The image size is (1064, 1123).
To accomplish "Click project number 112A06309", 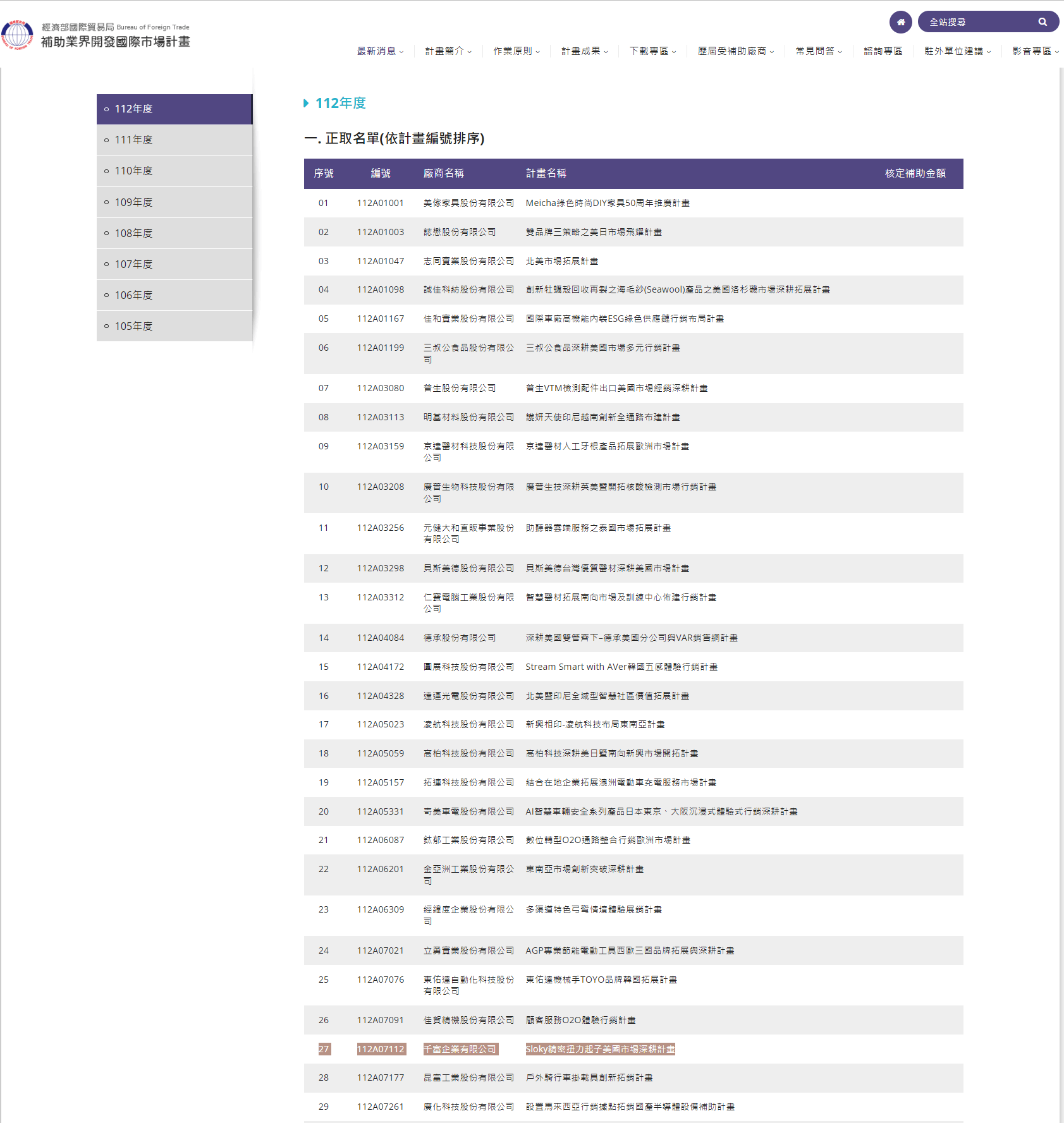I will (381, 909).
